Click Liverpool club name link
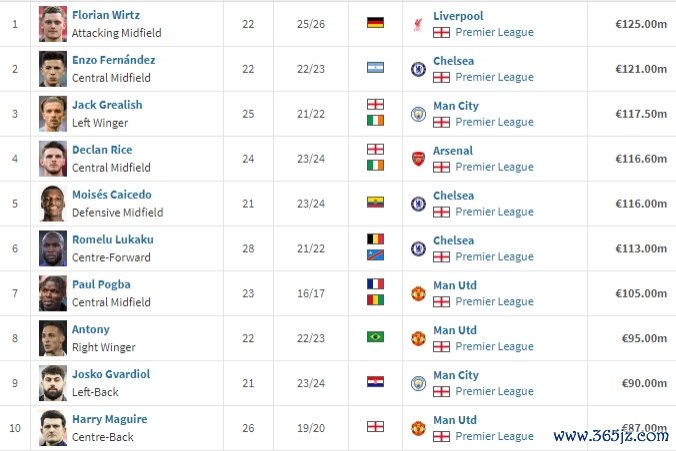The image size is (676, 451). (458, 16)
